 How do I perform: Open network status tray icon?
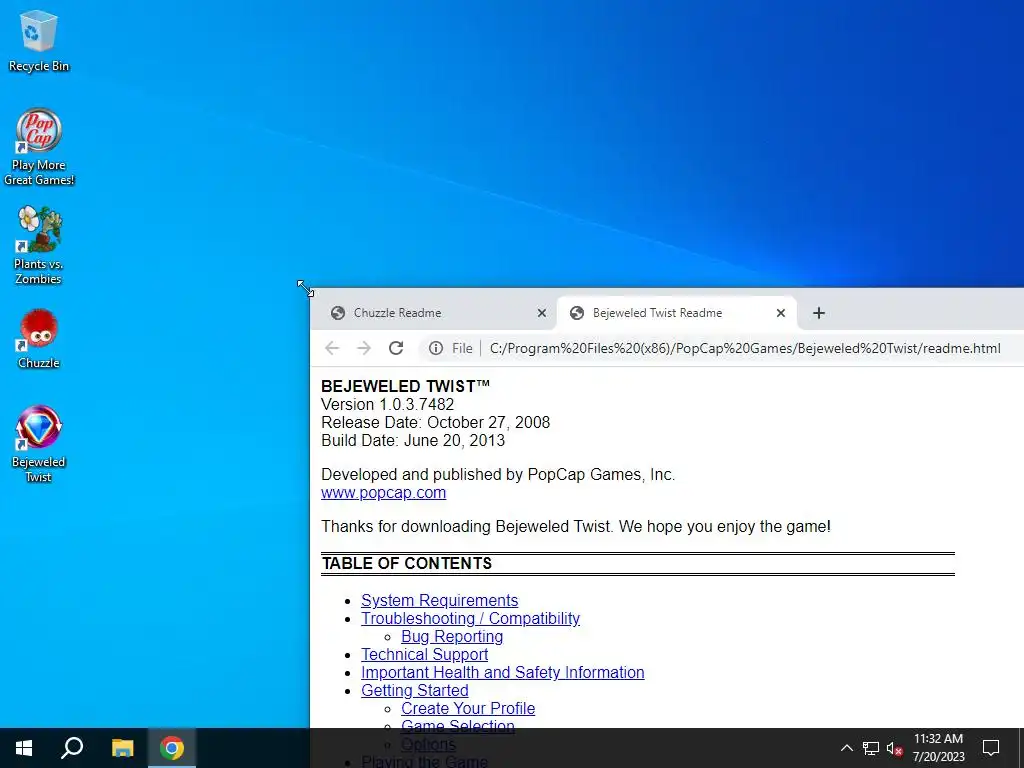point(871,748)
